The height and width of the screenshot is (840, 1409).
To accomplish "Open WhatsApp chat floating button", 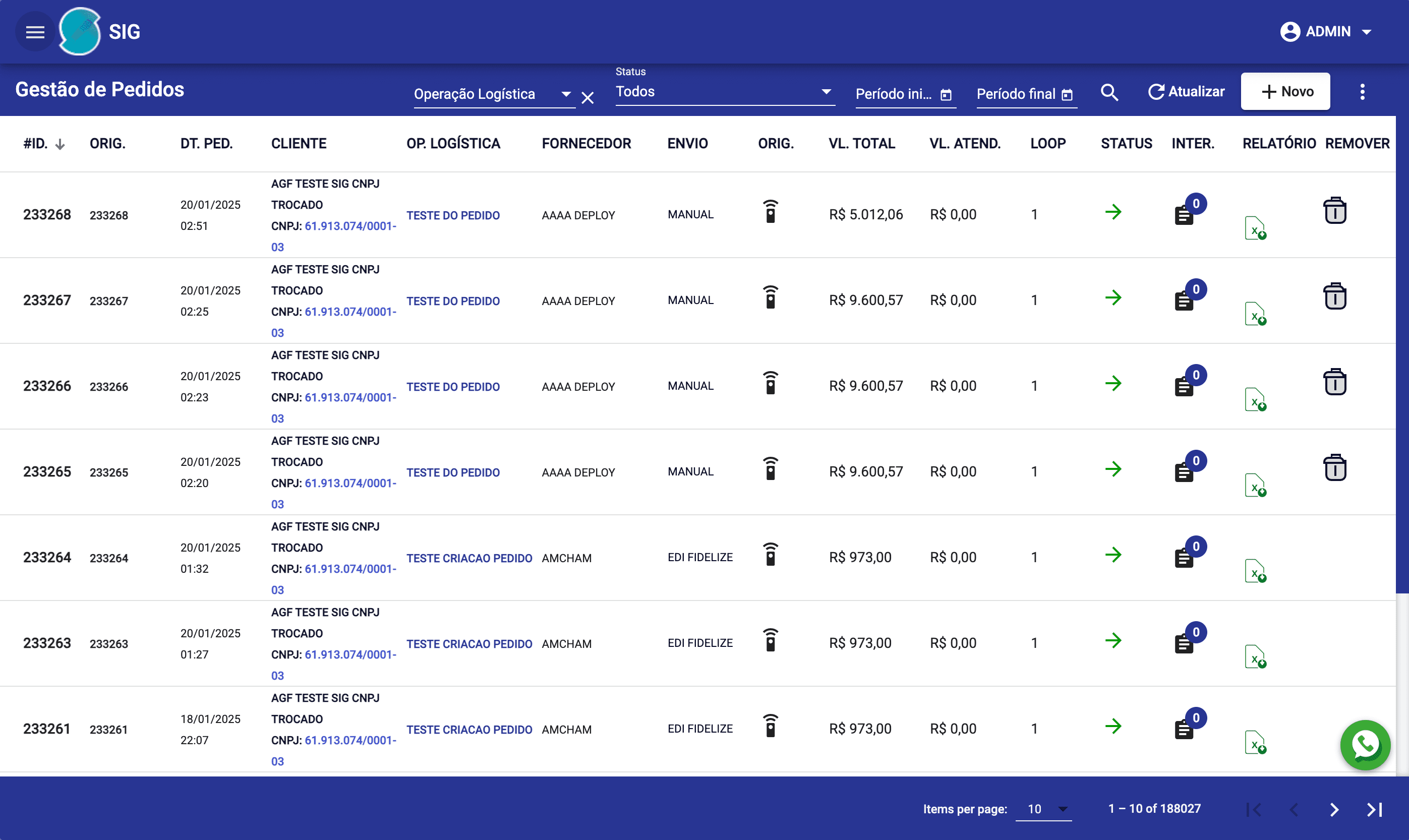I will point(1365,745).
